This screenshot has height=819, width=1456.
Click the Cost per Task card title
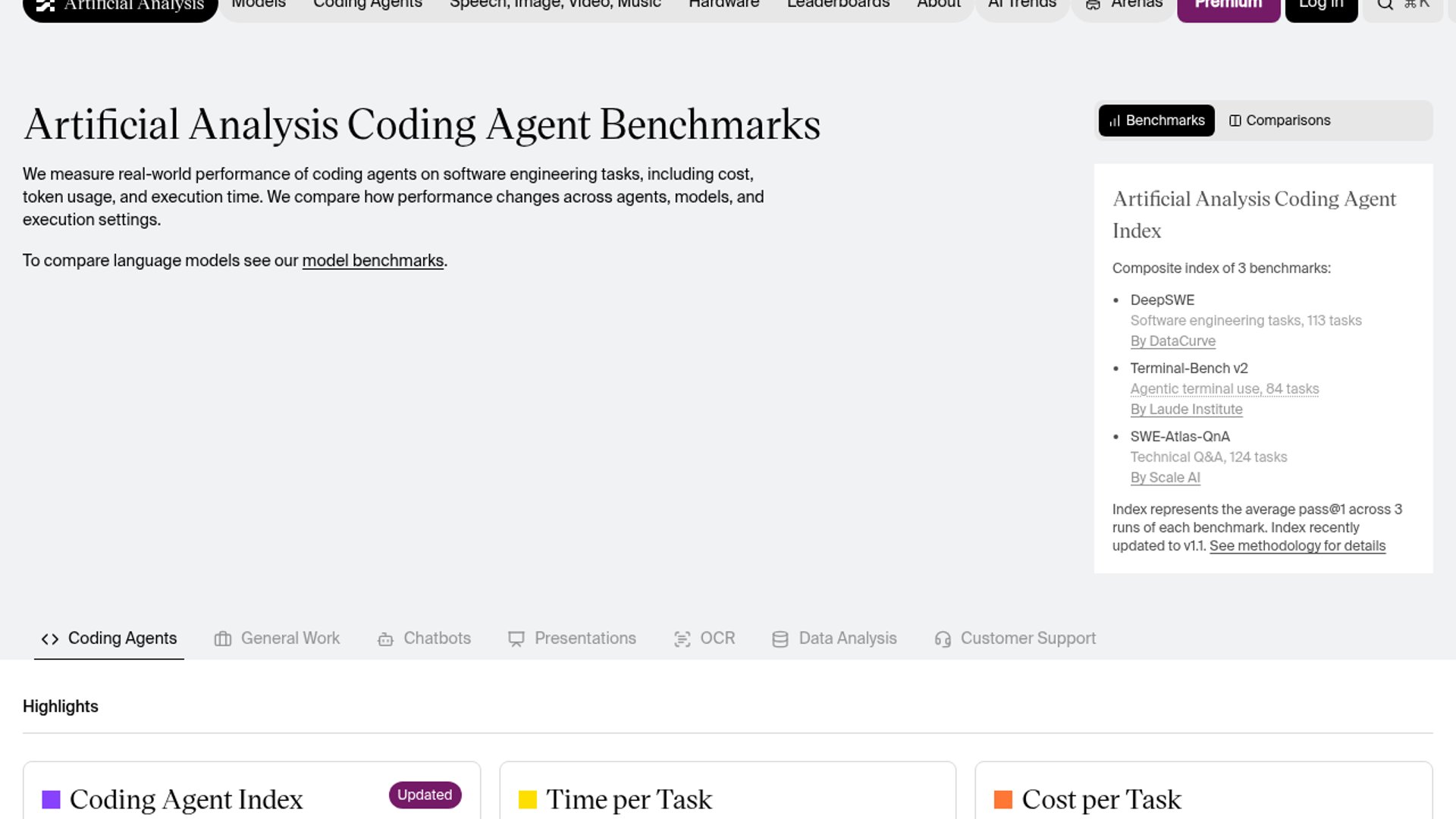1101,800
